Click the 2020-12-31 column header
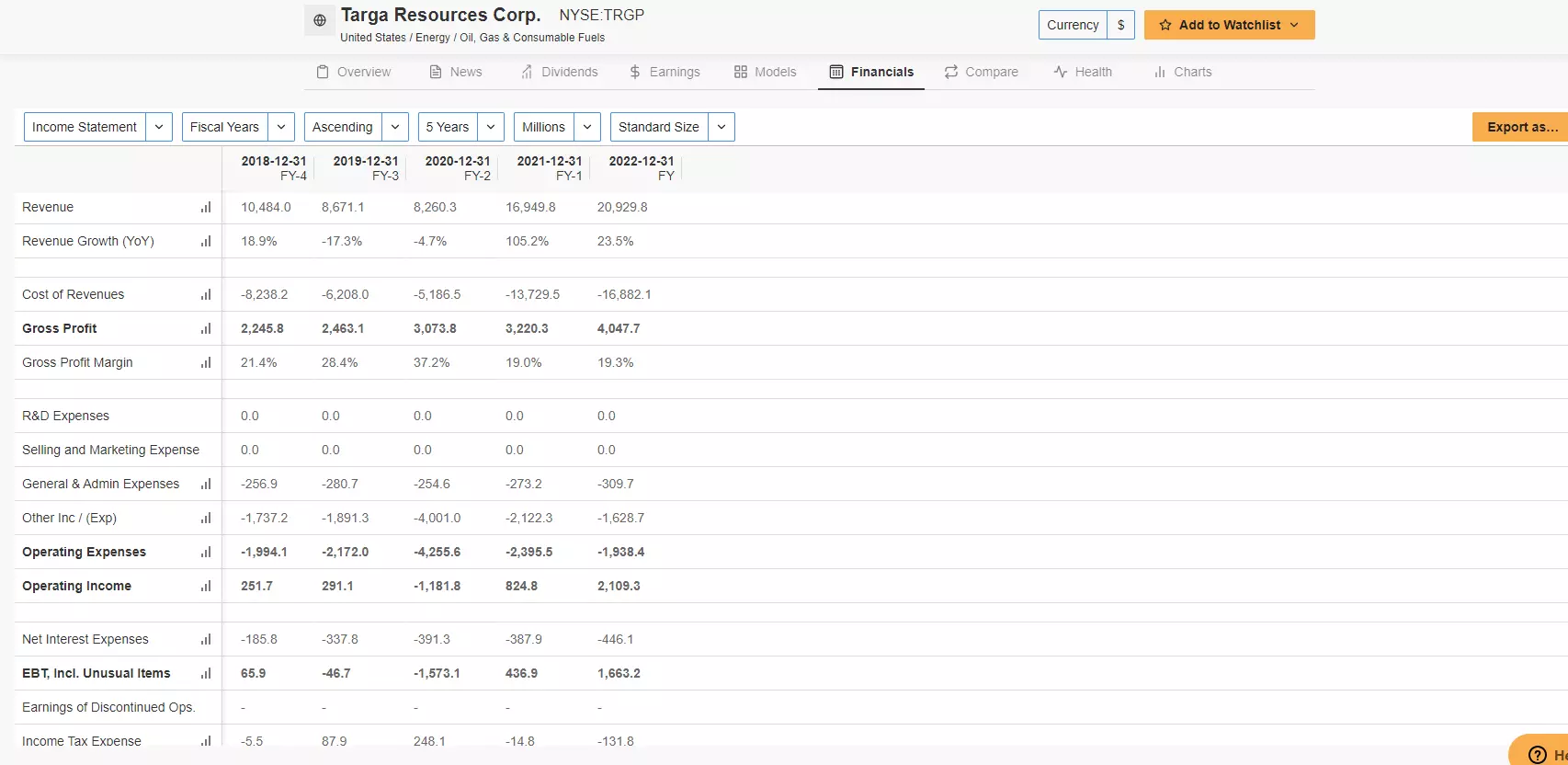This screenshot has width=1568, height=765. [x=457, y=167]
